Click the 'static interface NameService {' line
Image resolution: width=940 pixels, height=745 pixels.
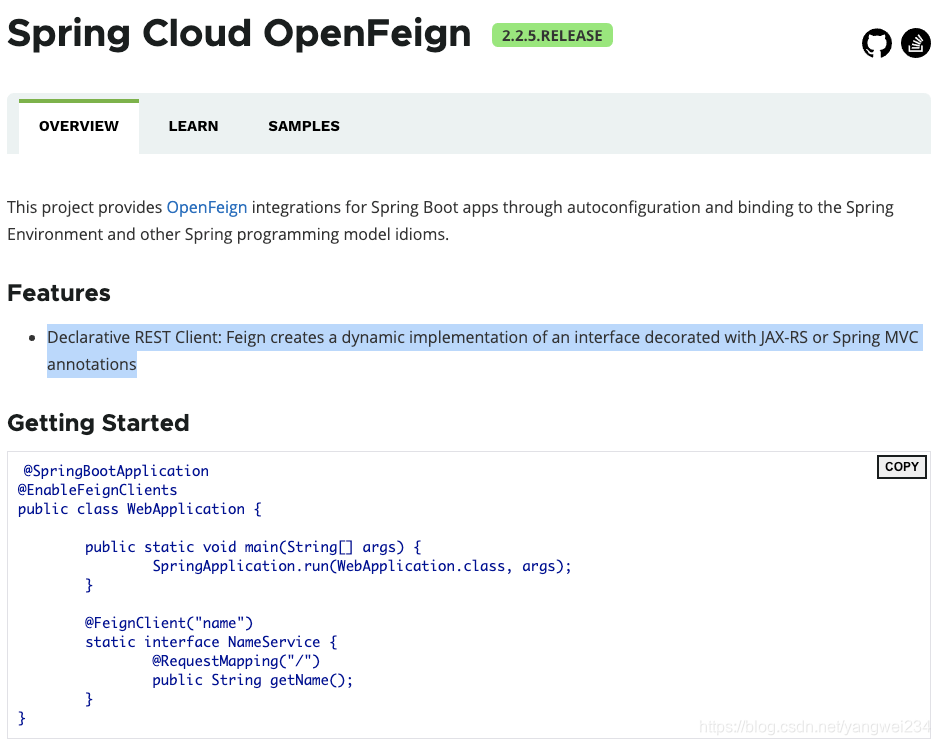pyautogui.click(x=211, y=643)
